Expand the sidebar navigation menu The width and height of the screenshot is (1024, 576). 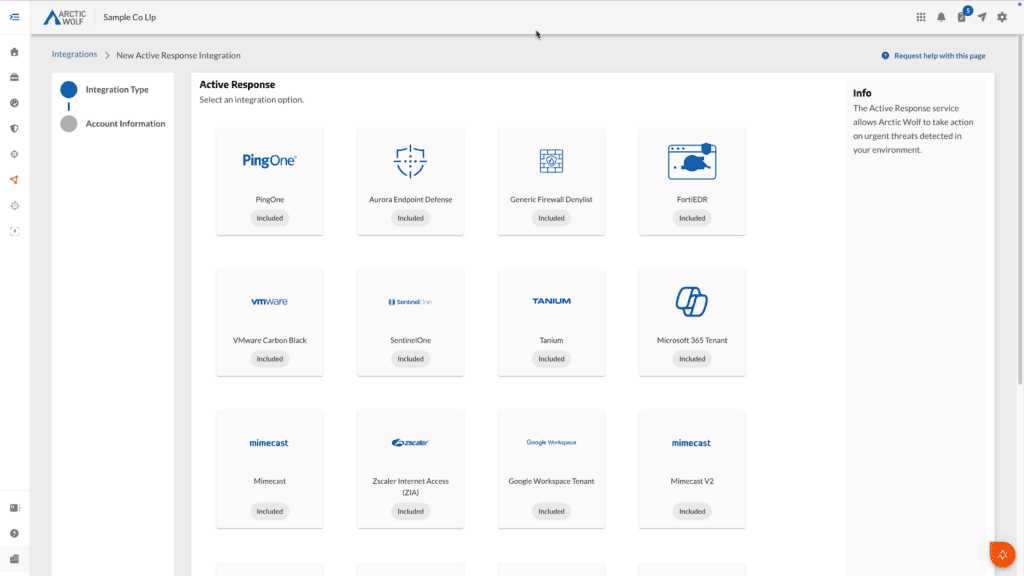pyautogui.click(x=14, y=17)
